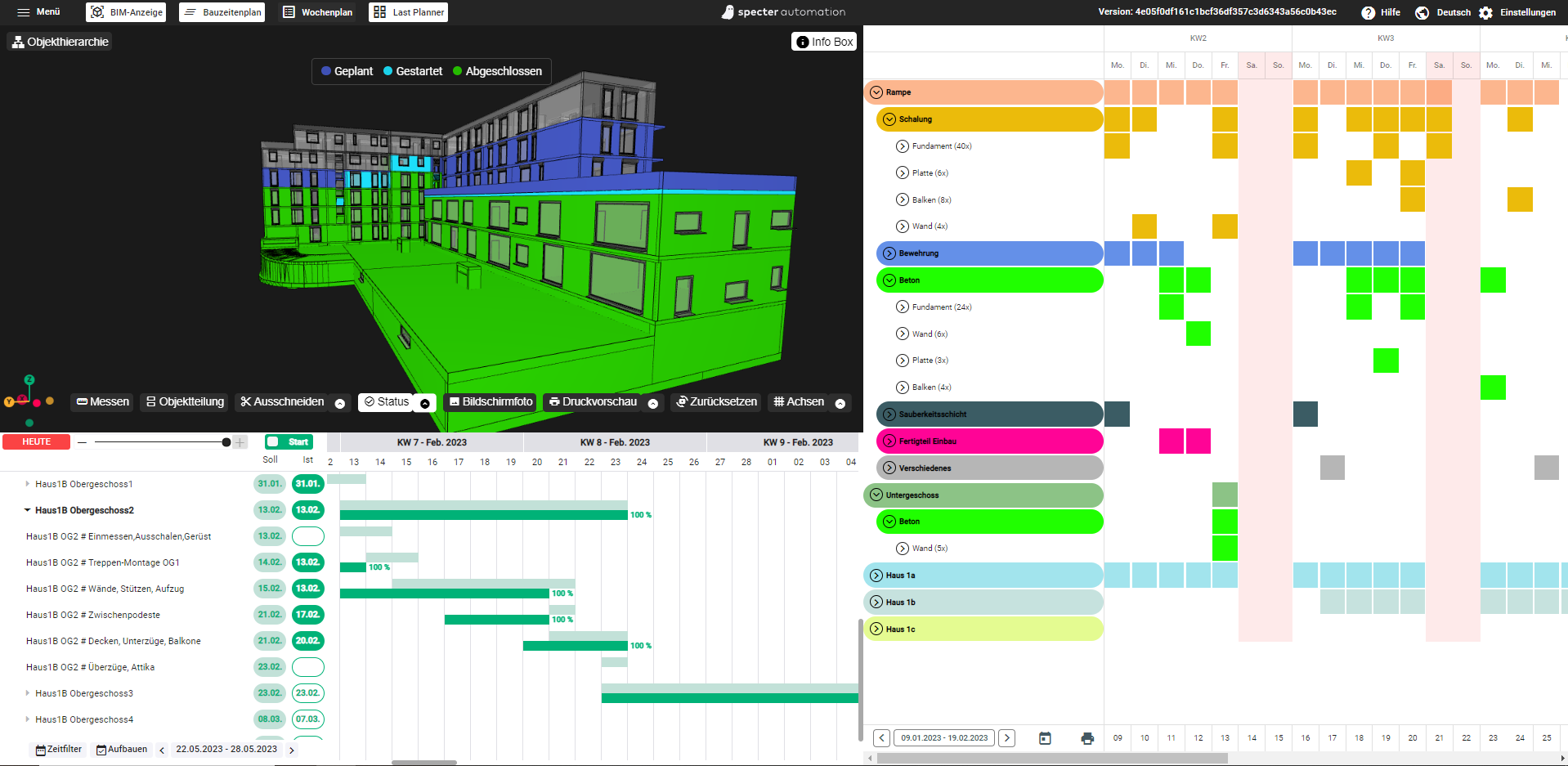Select the Messen measurement tool
Image resolution: width=1568 pixels, height=766 pixels.
point(101,401)
